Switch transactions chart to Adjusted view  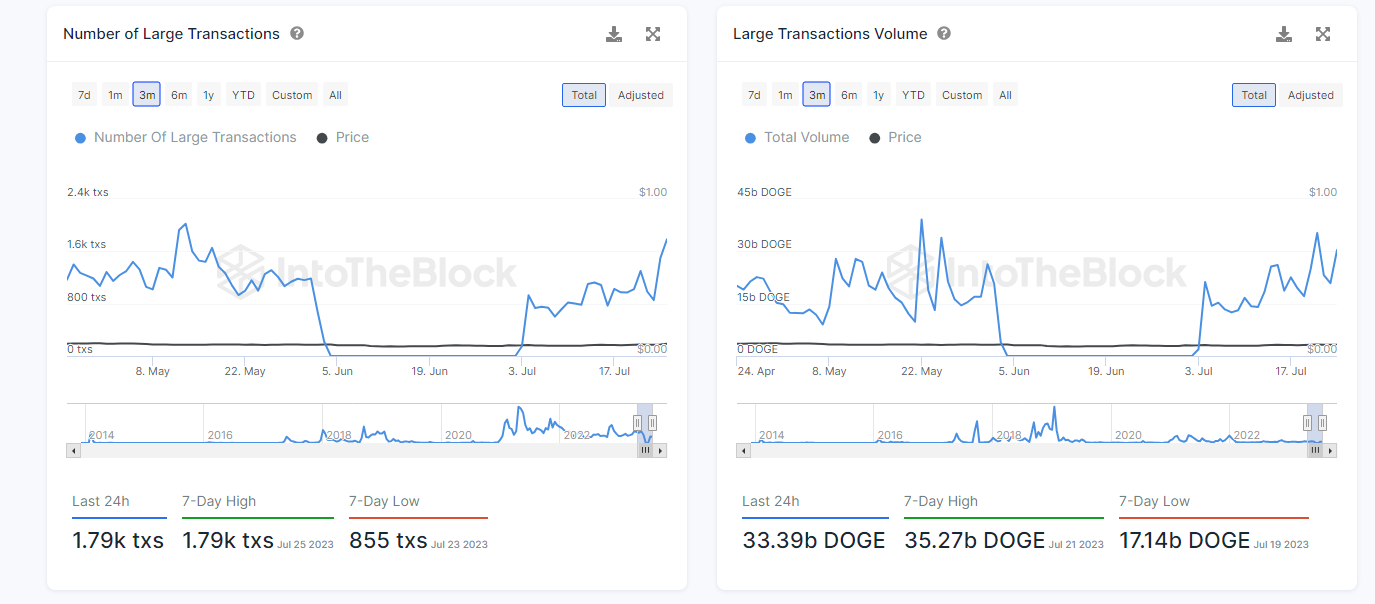(x=641, y=94)
